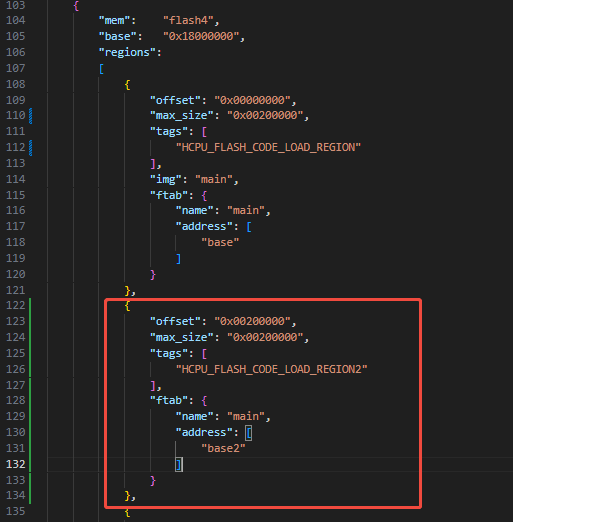The height and width of the screenshot is (522, 592).
Task: Click "HCPU_FLASH_CODE_LOAD_REGION" tag on line 112
Action: [x=268, y=147]
